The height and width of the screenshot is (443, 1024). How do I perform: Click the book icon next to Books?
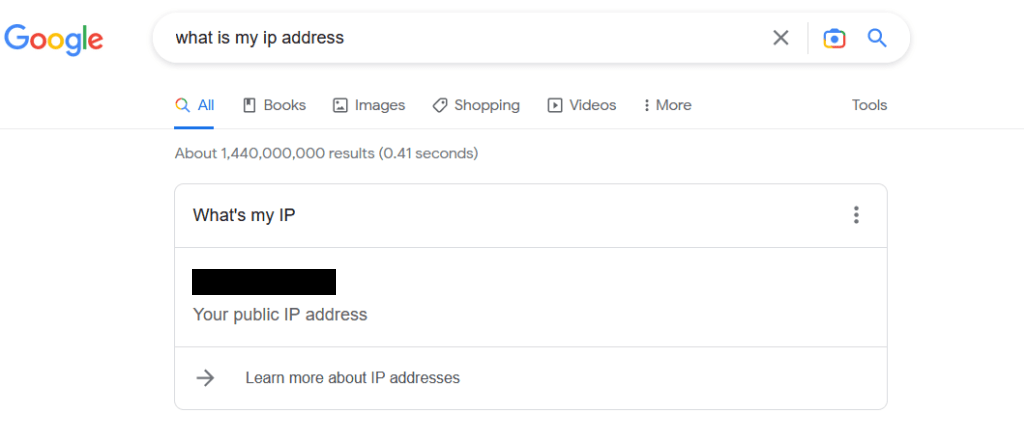250,105
